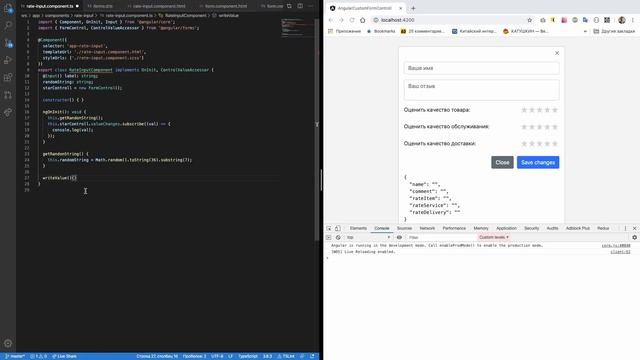Image resolution: width=640 pixels, height=360 pixels.
Task: Open the console context 'top' dropdown
Action: coord(369,237)
